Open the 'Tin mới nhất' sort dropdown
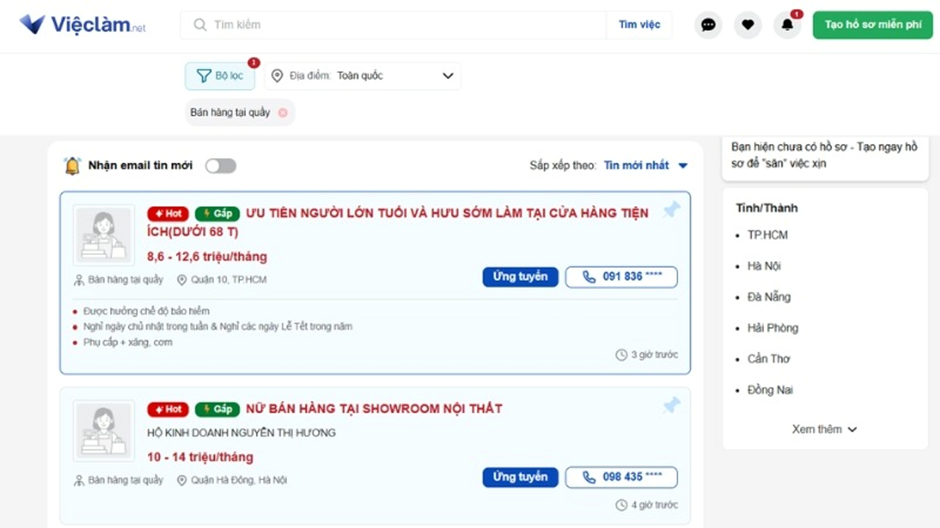The image size is (940, 528). [x=645, y=166]
